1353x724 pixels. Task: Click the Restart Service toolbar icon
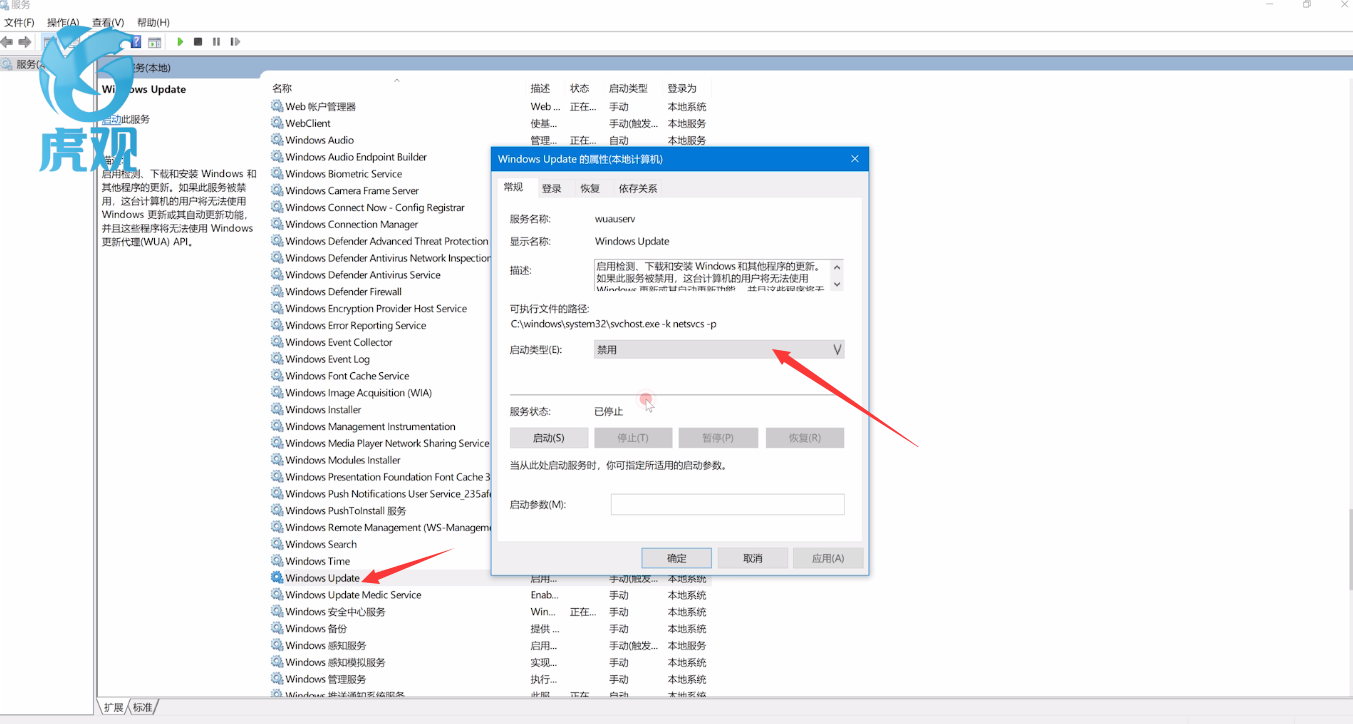tap(235, 42)
